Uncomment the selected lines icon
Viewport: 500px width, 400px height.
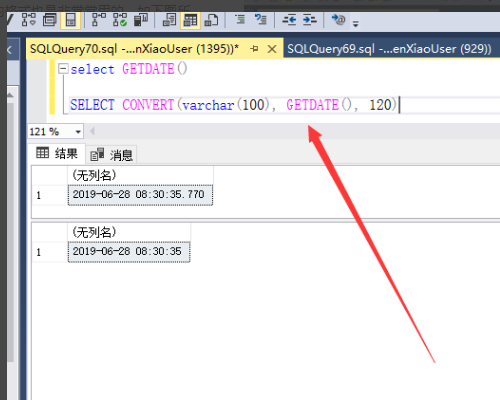[x=260, y=19]
